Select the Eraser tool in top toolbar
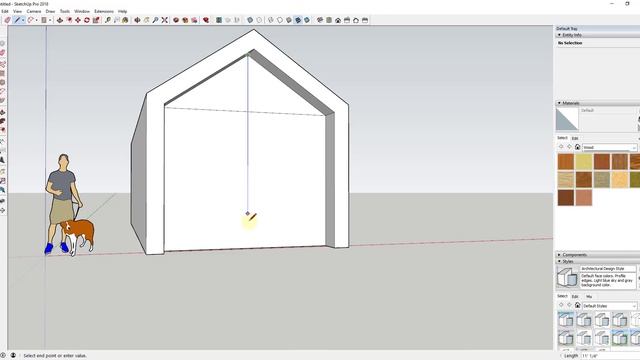 7,20
